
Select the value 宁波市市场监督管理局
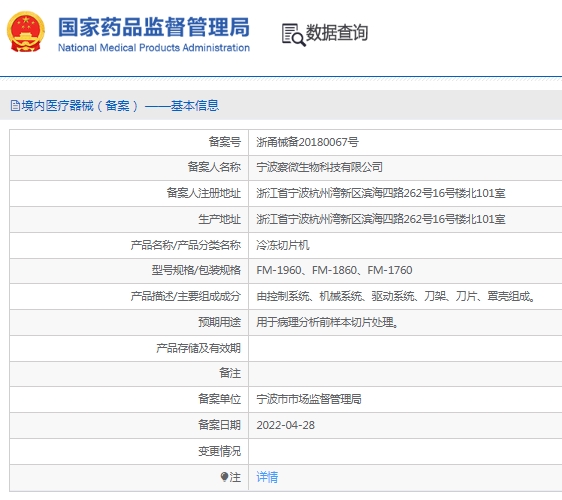click(x=309, y=399)
